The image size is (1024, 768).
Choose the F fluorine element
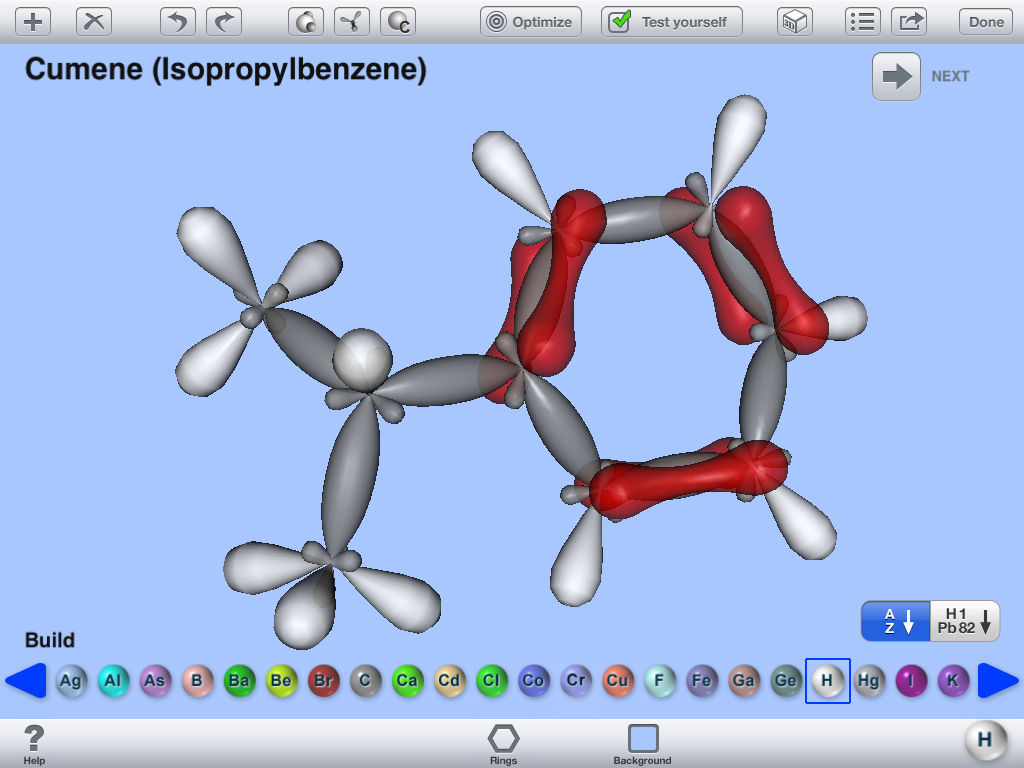(660, 680)
